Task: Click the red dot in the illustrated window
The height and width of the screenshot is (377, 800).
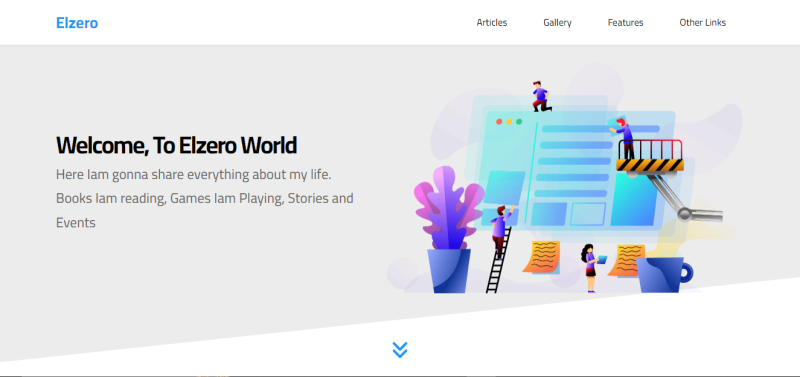Action: coord(499,121)
